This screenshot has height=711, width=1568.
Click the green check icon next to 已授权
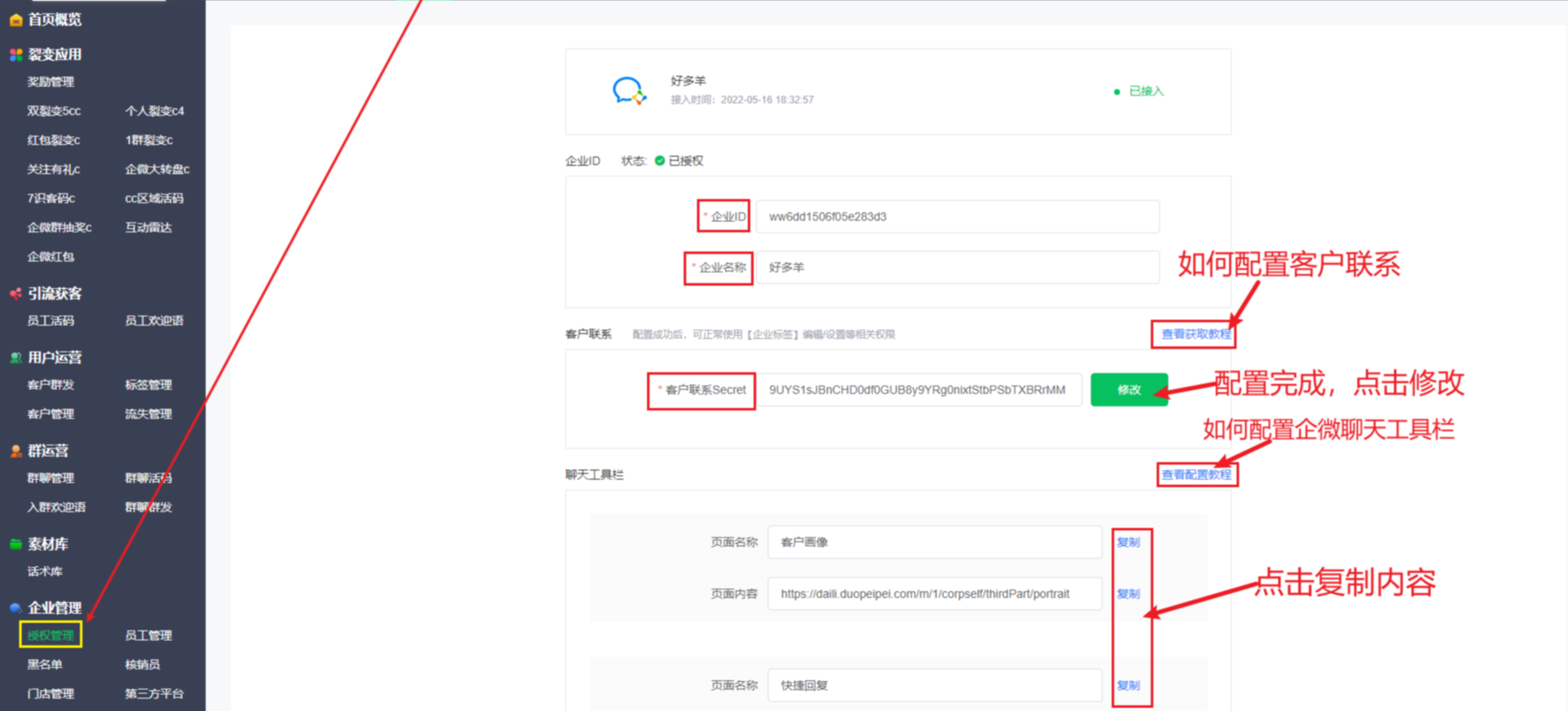[x=660, y=161]
